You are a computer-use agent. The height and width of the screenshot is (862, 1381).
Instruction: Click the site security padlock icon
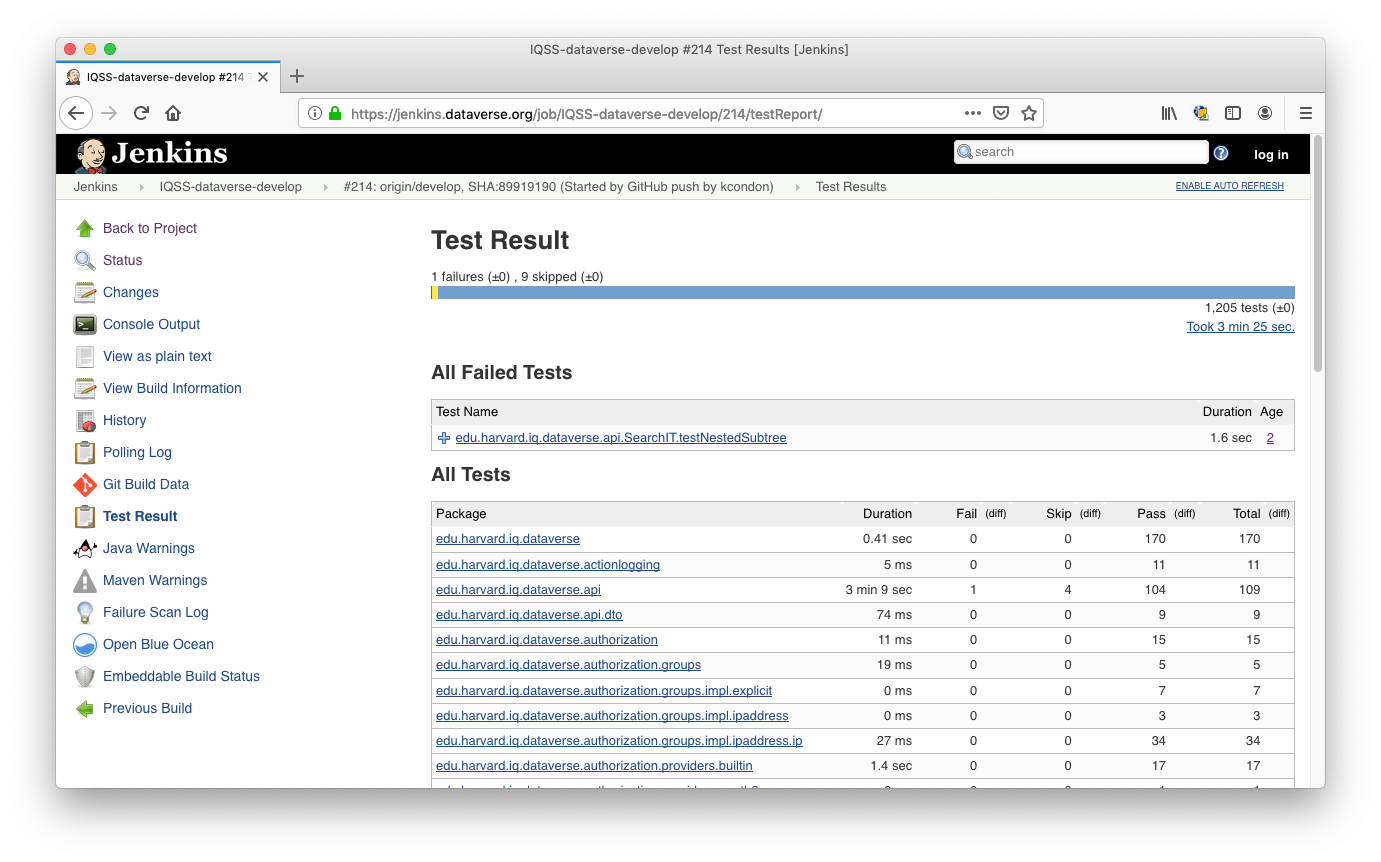click(336, 113)
